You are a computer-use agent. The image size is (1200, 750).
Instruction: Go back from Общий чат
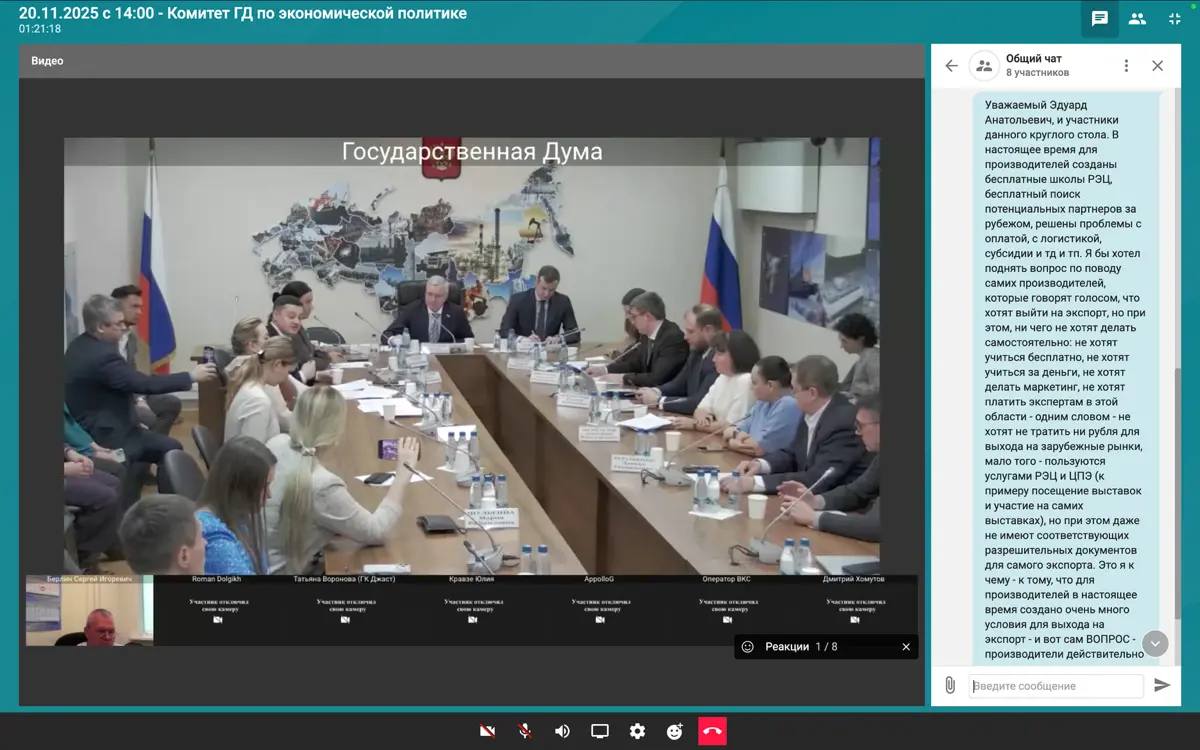coord(951,66)
